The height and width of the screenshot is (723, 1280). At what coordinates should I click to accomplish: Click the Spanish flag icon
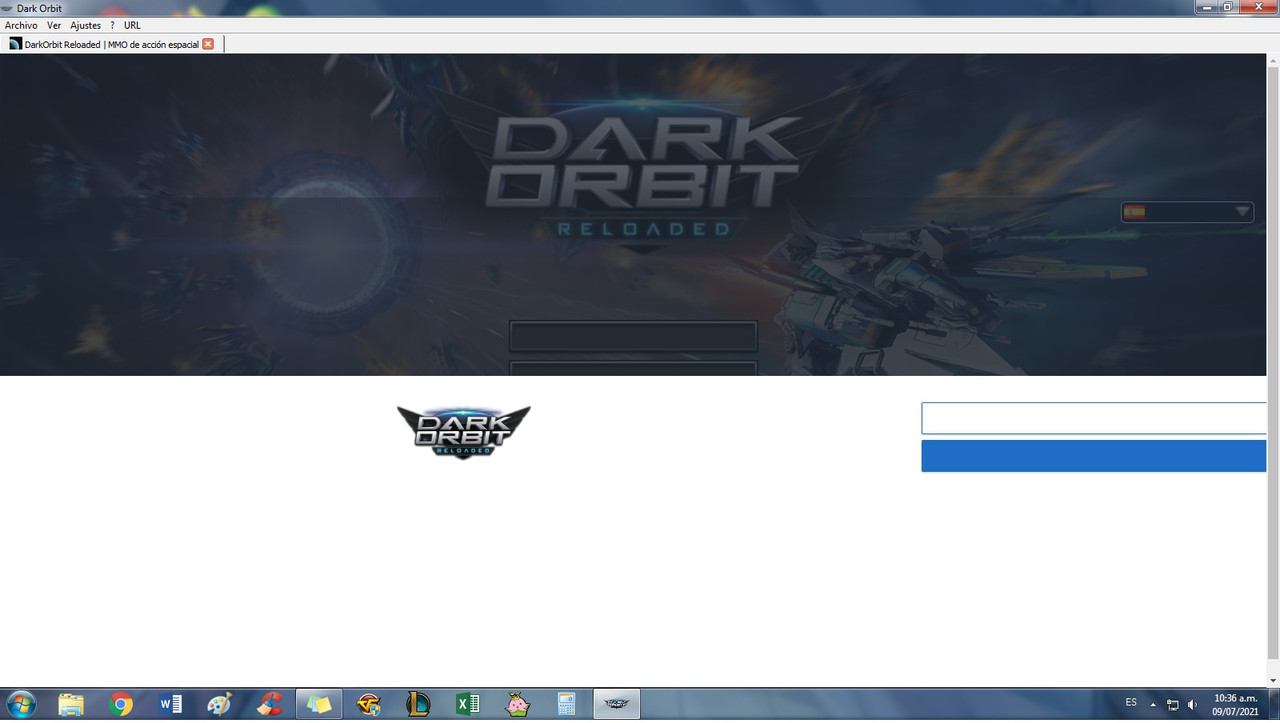1134,212
